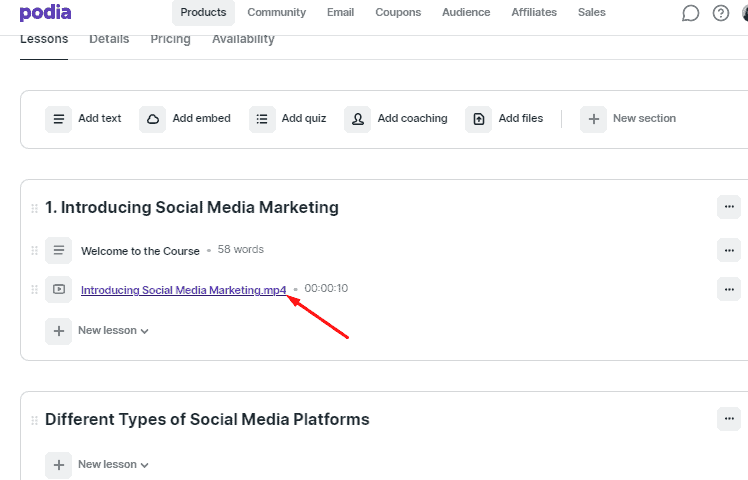The width and height of the screenshot is (748, 480).
Task: Click the Add text icon
Action: [x=58, y=119]
